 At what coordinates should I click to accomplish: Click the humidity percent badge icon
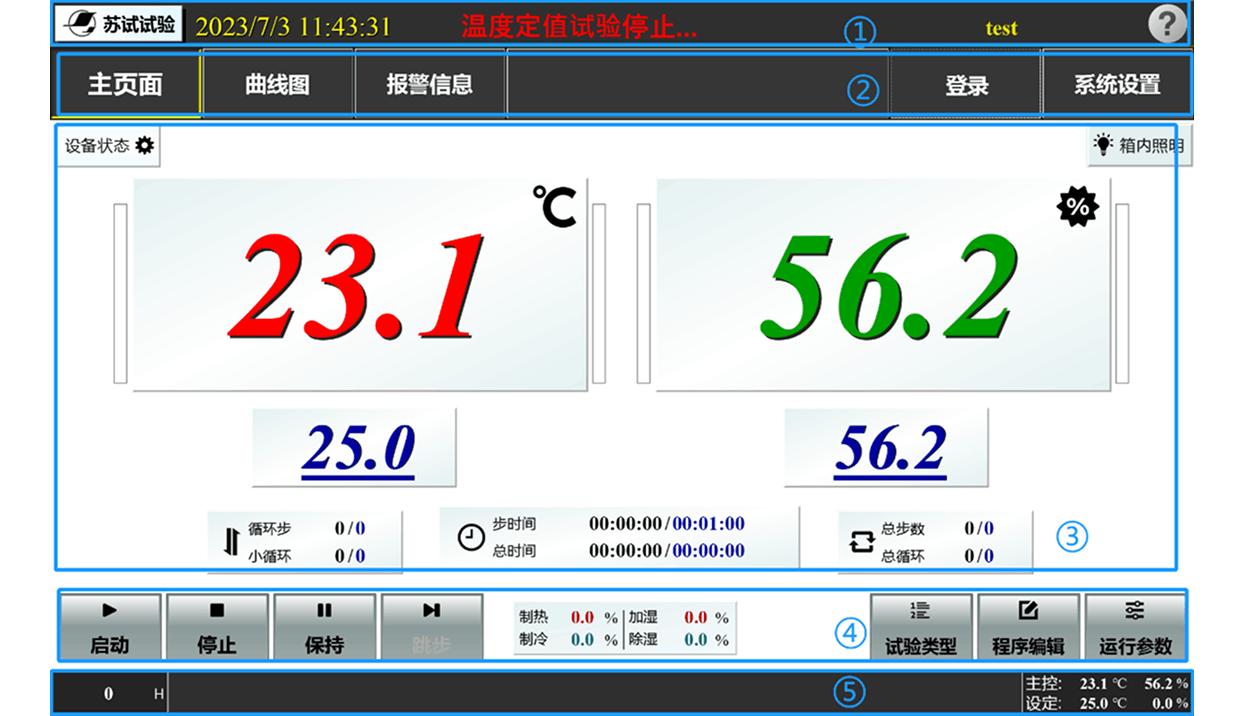click(1077, 207)
